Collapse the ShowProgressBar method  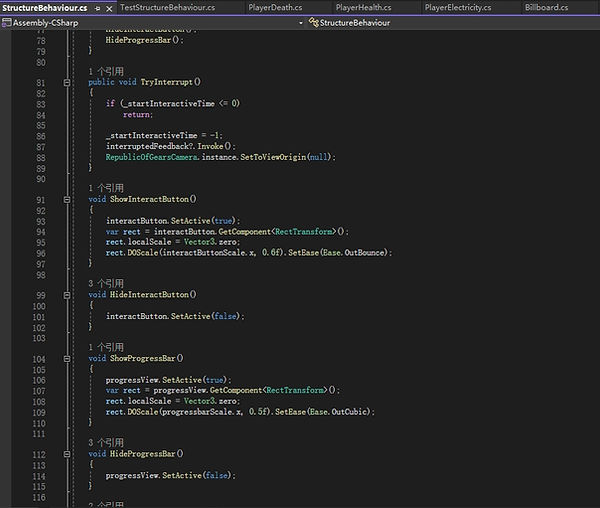[x=67, y=358]
